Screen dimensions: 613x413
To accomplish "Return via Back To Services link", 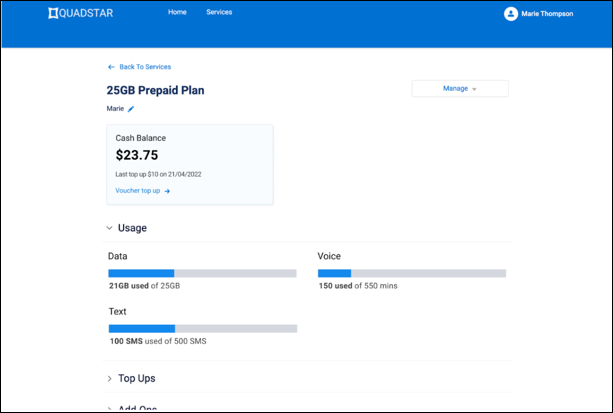I will pos(145,67).
